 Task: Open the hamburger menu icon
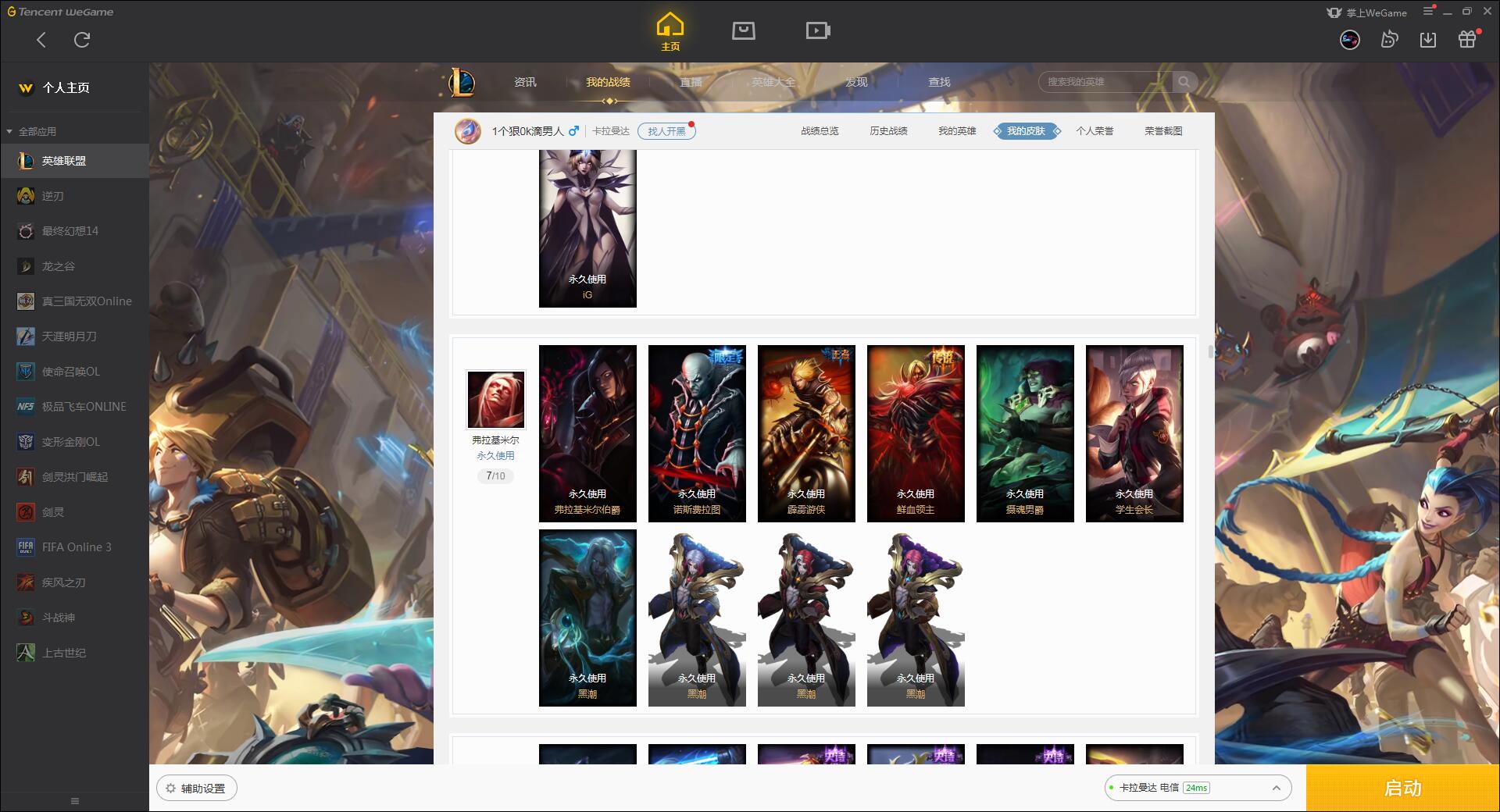[1428, 12]
